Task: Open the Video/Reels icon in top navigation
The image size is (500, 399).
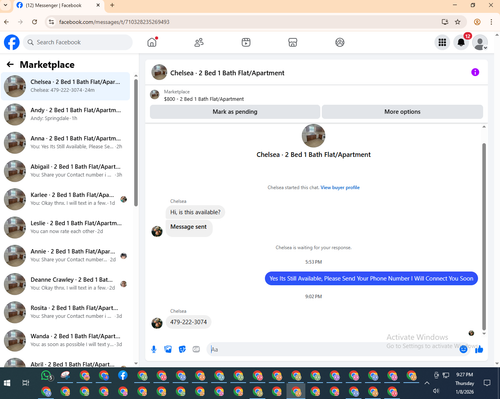Action: click(246, 42)
